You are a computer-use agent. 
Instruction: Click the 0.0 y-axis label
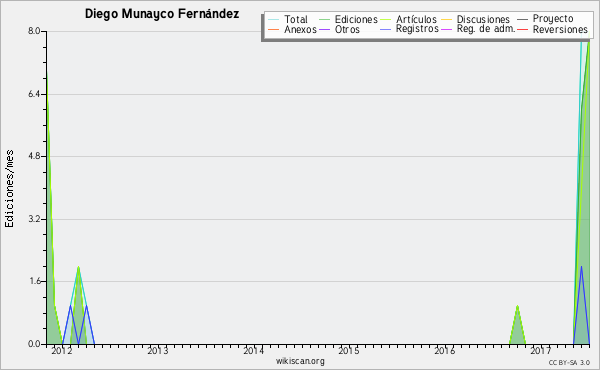click(x=34, y=344)
